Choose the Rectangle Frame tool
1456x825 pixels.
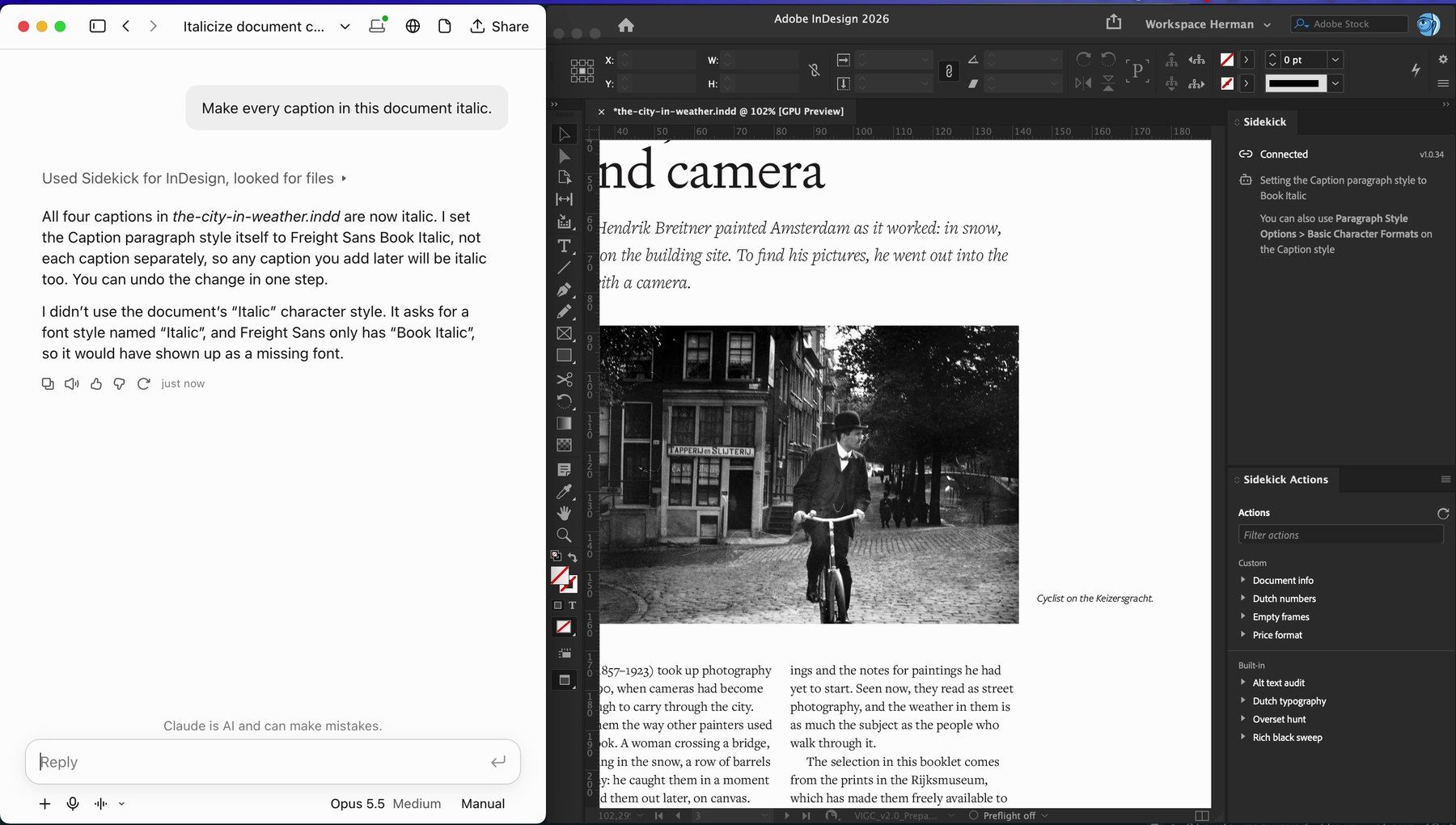coord(564,333)
